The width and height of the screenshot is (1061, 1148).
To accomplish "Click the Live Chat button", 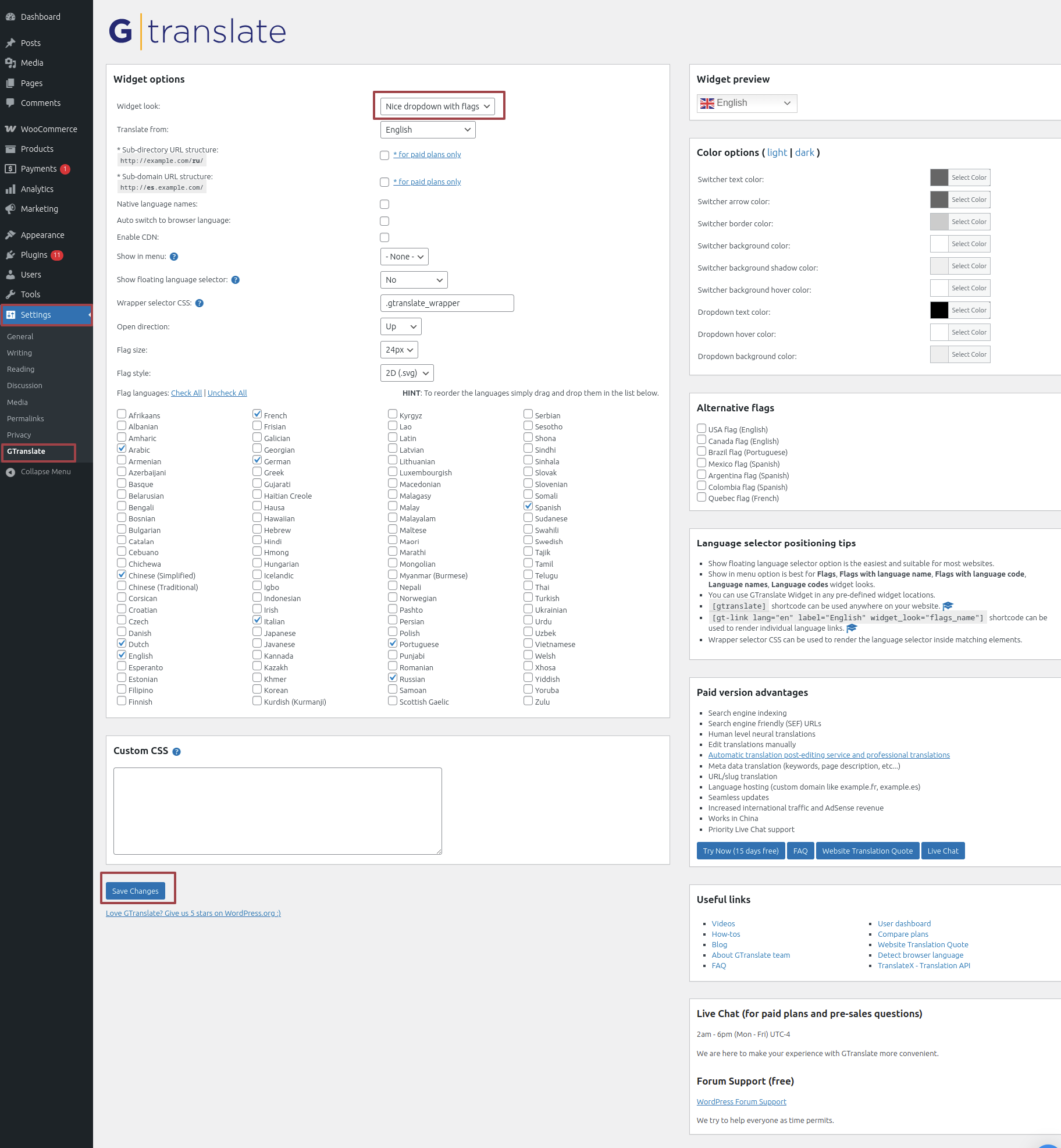I will 943,851.
